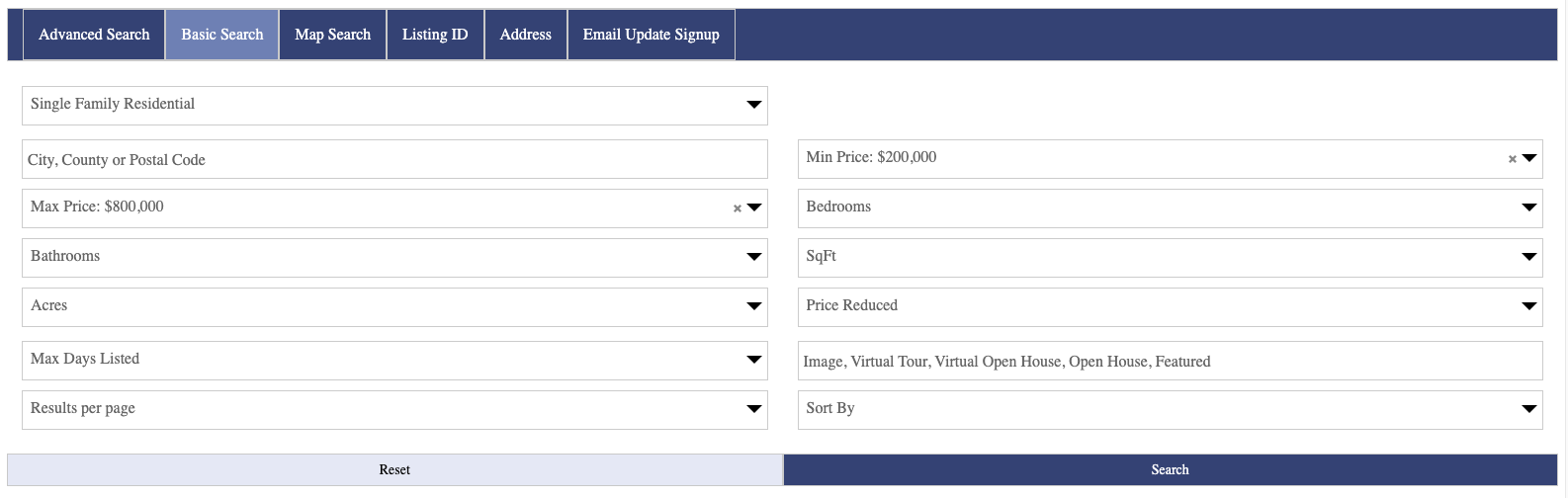Open the Map Search tab
Screen dimensions: 1568x498
(332, 35)
